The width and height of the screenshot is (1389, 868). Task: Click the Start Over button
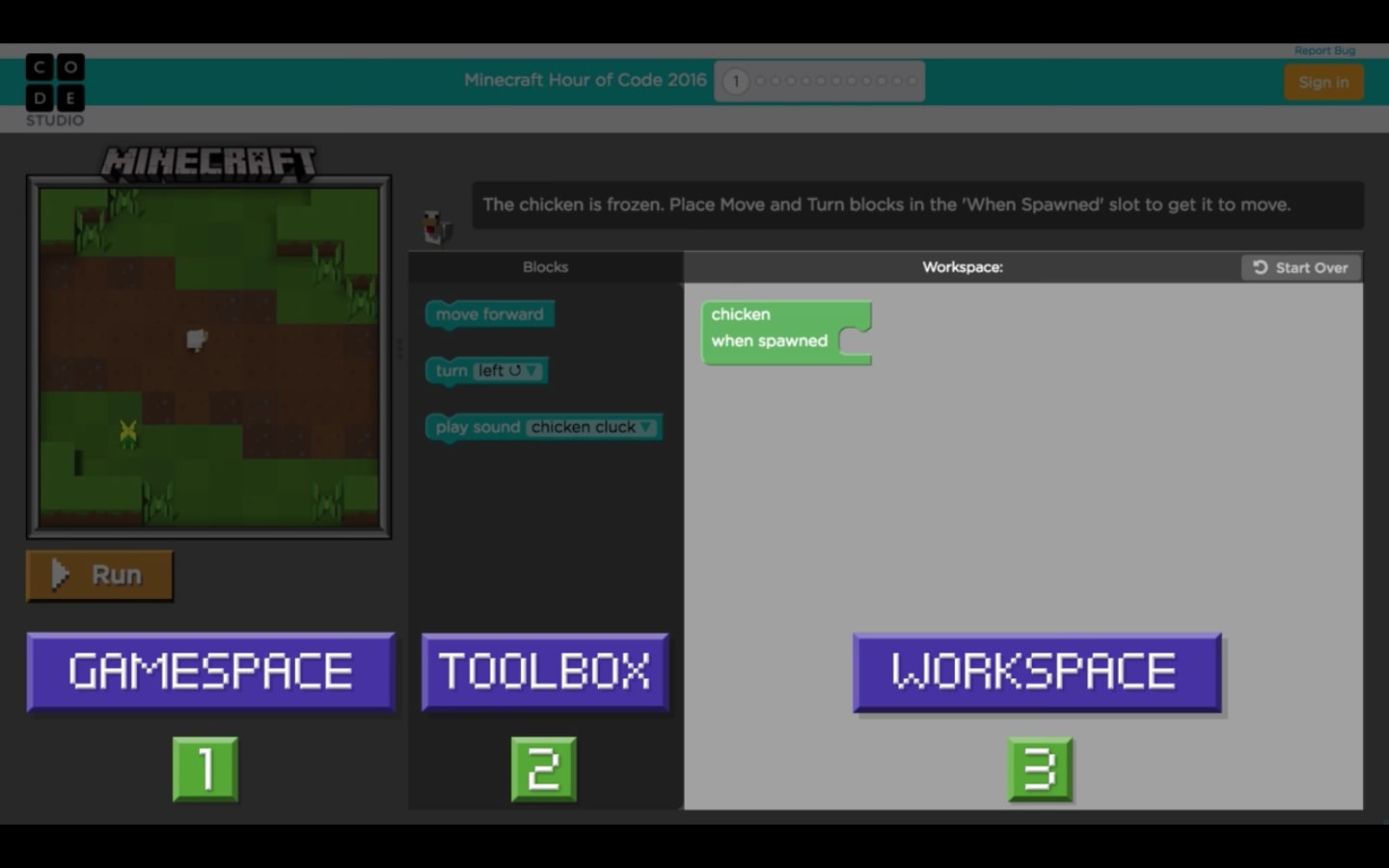point(1300,267)
